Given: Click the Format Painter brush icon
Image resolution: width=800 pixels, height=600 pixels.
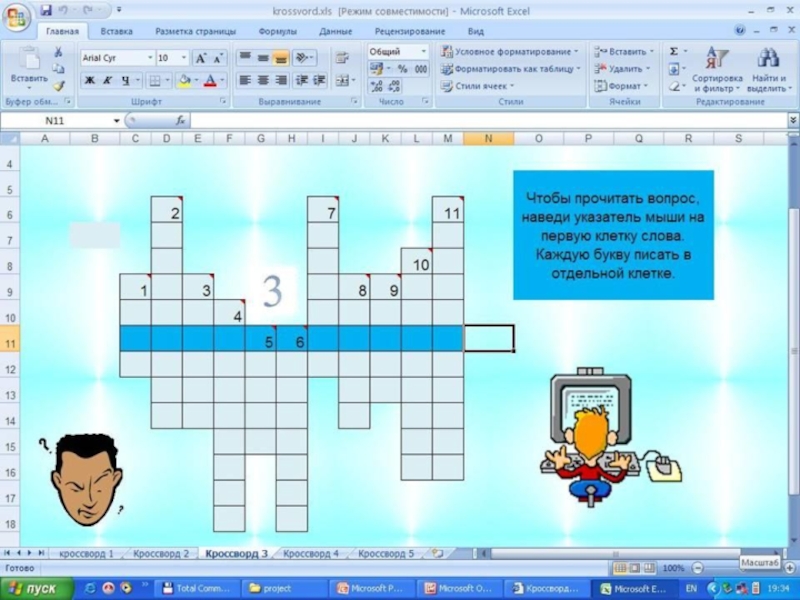Looking at the screenshot, I should point(59,86).
